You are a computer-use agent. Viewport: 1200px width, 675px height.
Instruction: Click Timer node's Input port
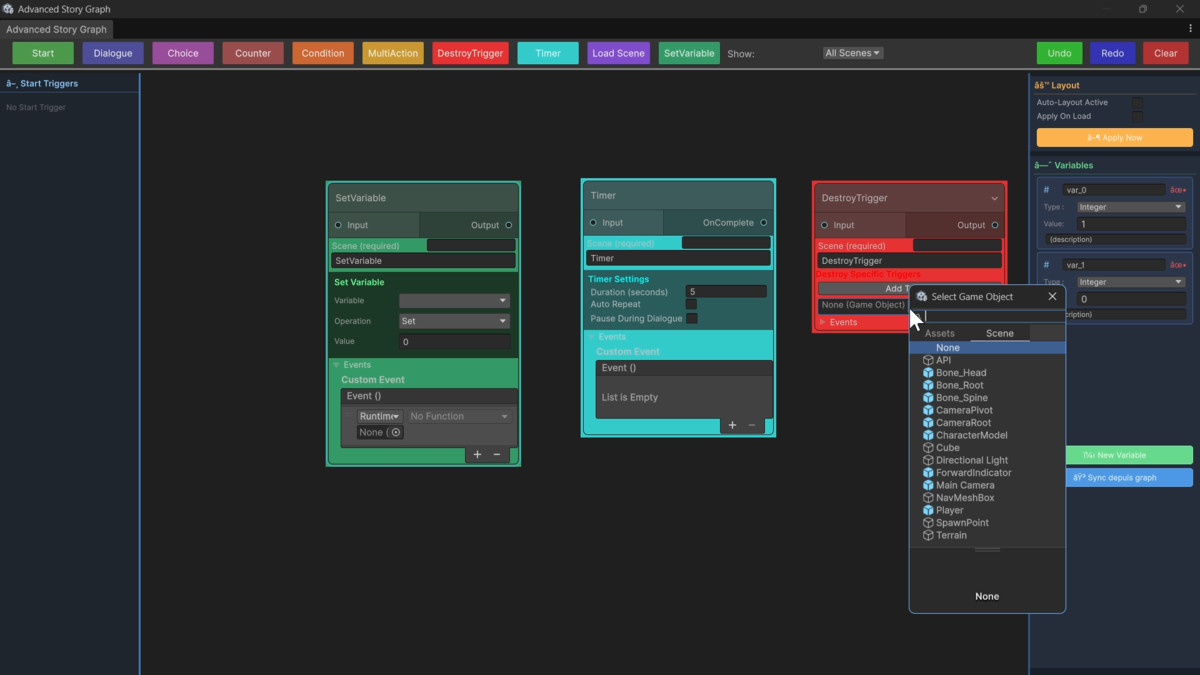pyautogui.click(x=593, y=223)
